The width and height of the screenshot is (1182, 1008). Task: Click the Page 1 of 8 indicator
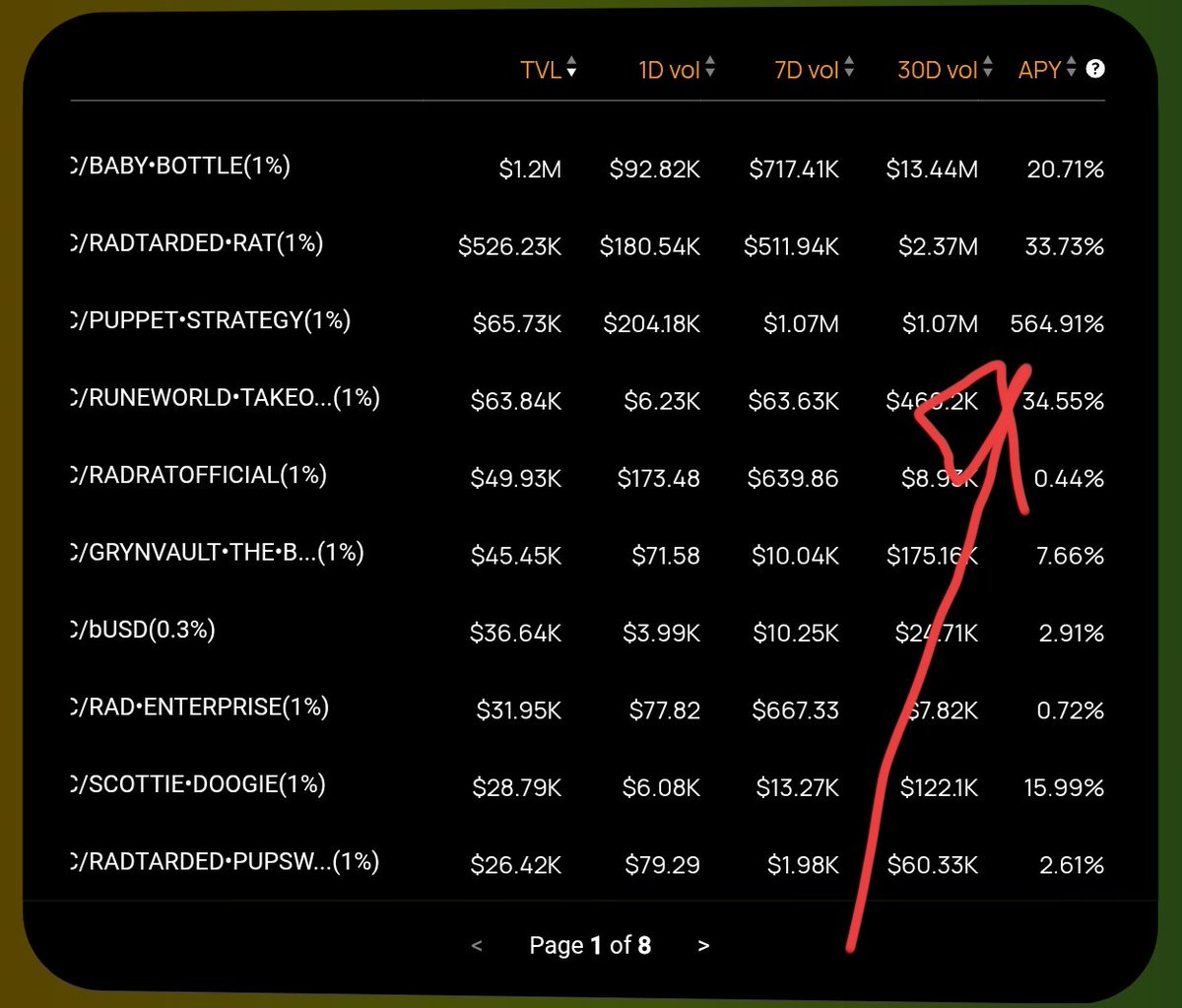[x=590, y=946]
